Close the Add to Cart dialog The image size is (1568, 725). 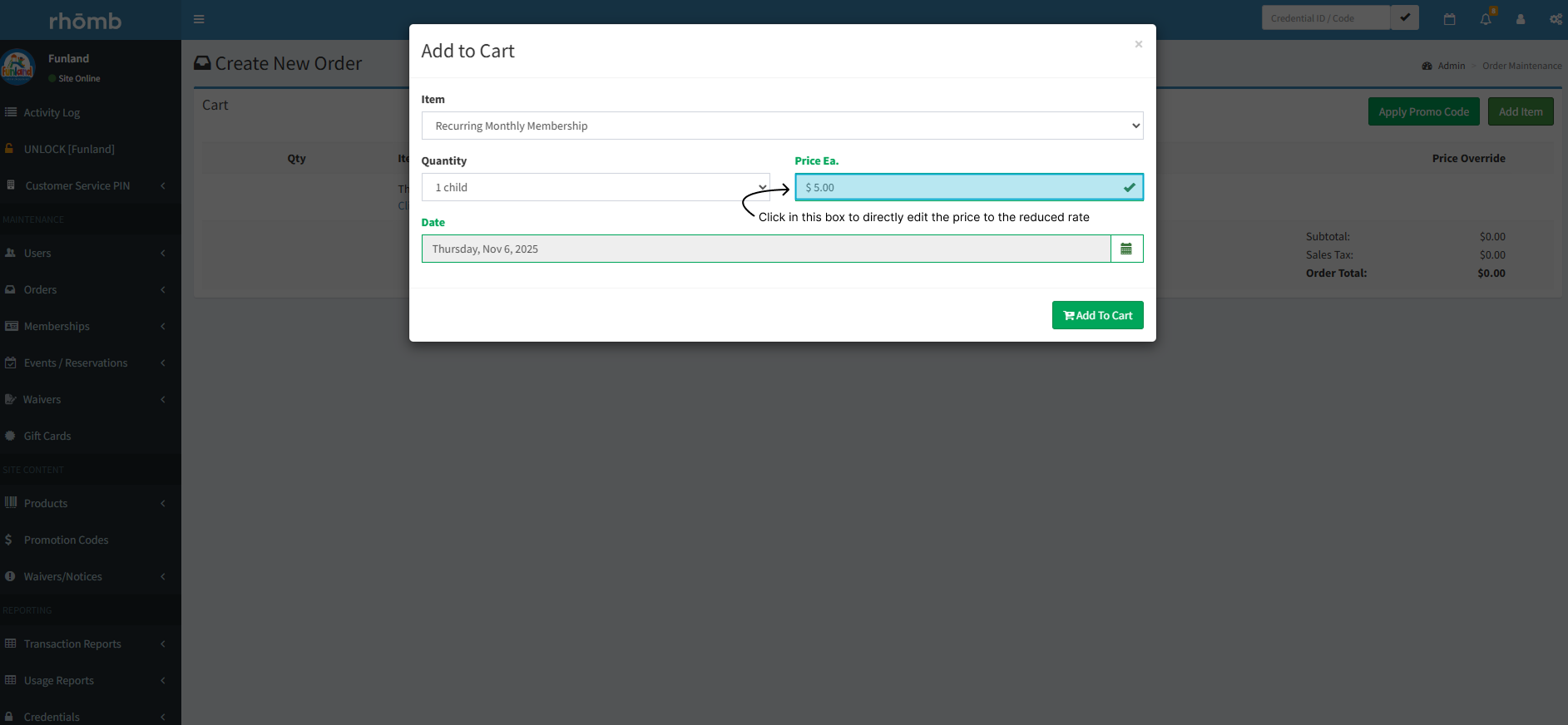pyautogui.click(x=1138, y=44)
